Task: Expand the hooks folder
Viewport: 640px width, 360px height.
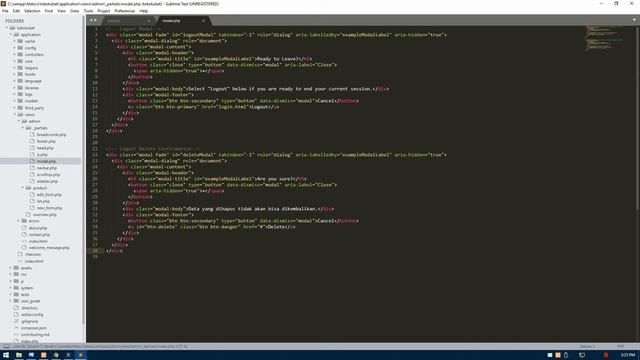Action: pyautogui.click(x=15, y=74)
